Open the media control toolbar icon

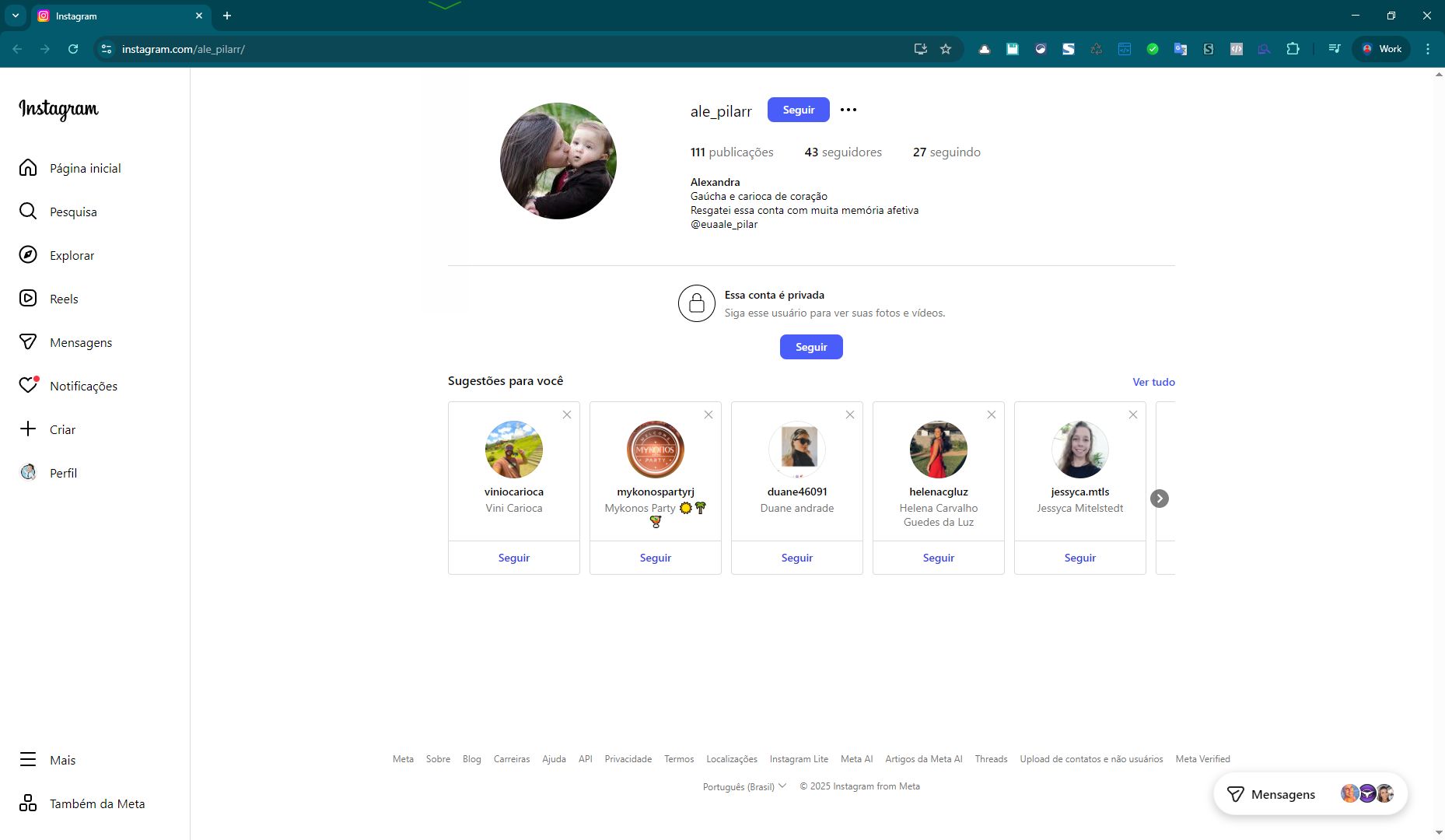pyautogui.click(x=1335, y=49)
